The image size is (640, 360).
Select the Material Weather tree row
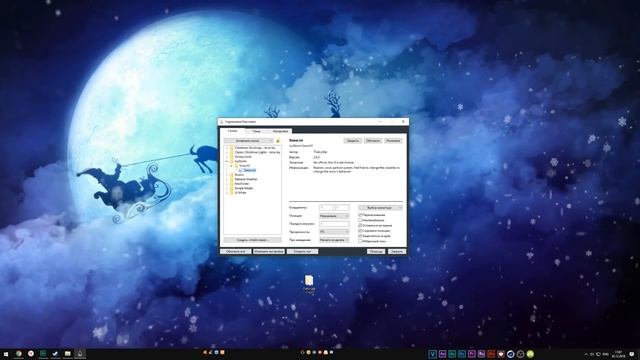tap(246, 179)
